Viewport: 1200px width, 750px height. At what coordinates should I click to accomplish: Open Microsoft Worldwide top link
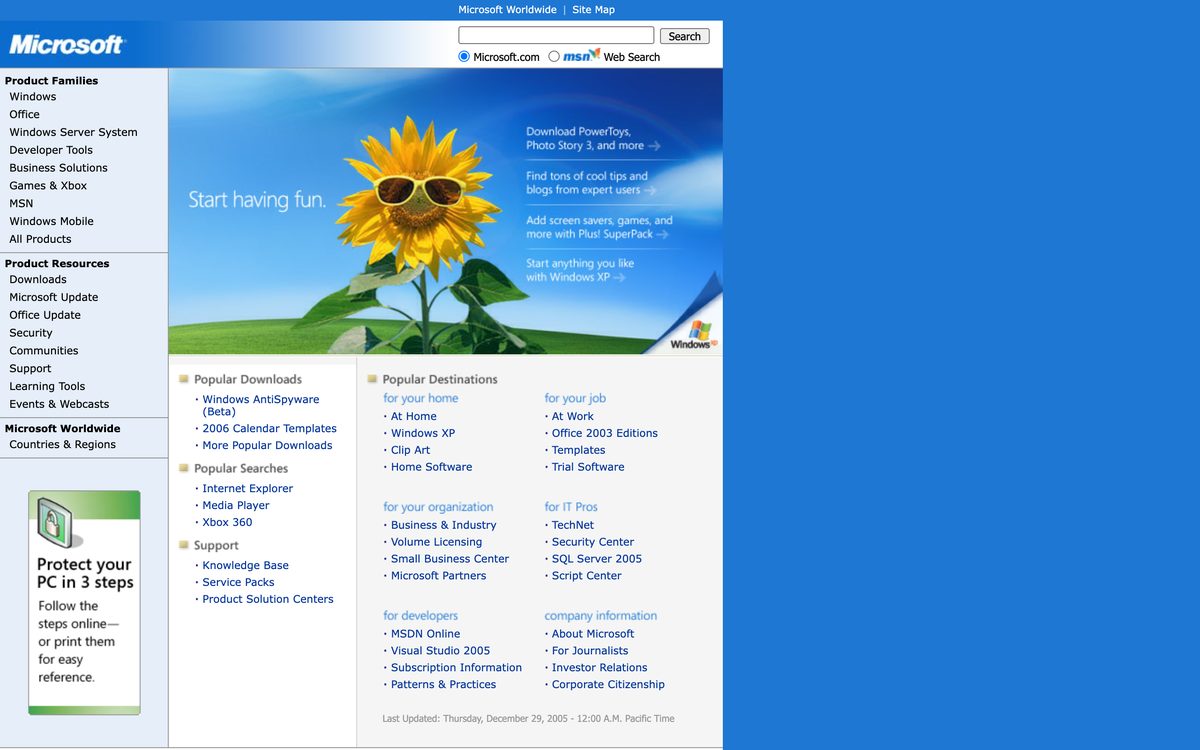507,10
